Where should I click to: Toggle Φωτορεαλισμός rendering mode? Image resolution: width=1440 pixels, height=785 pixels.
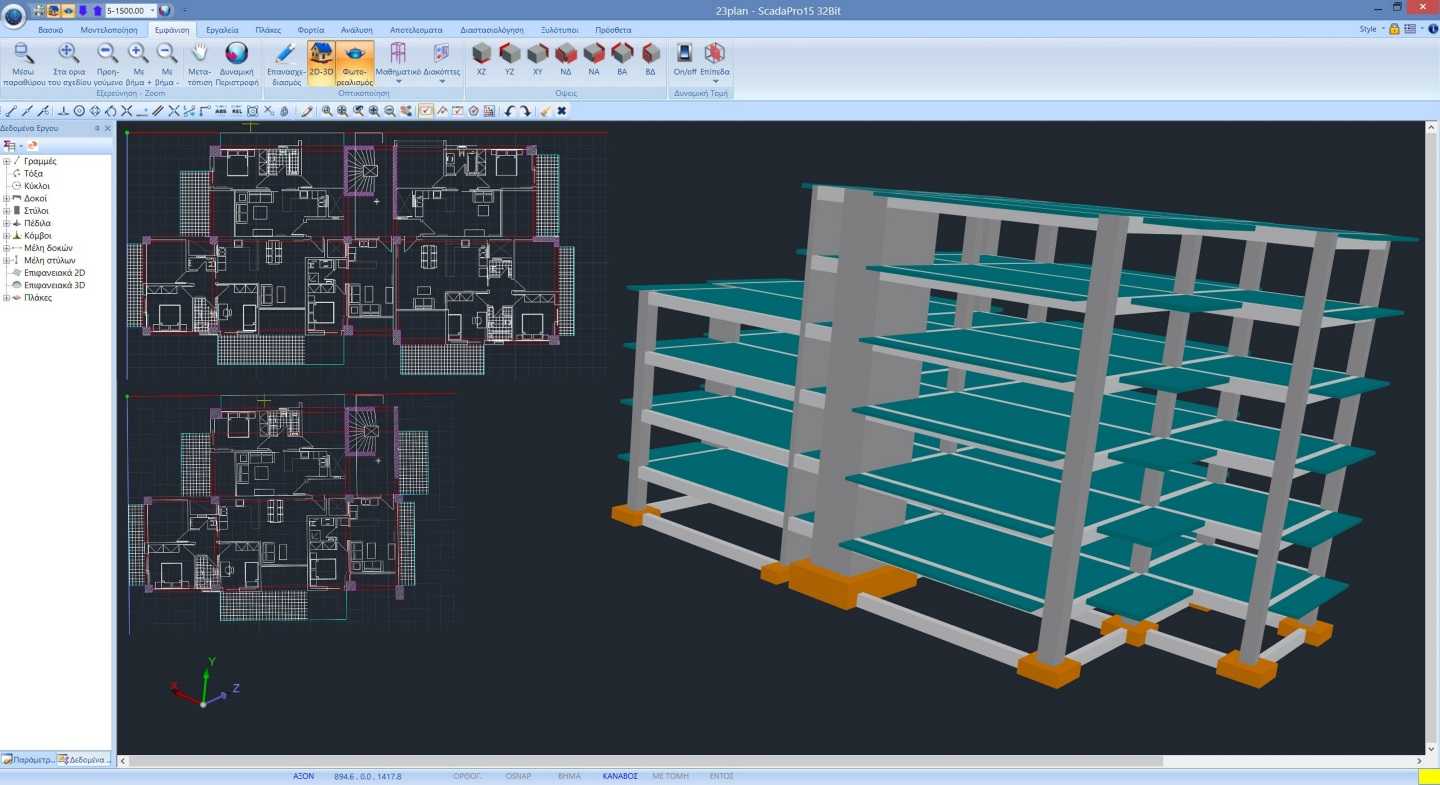click(x=356, y=62)
